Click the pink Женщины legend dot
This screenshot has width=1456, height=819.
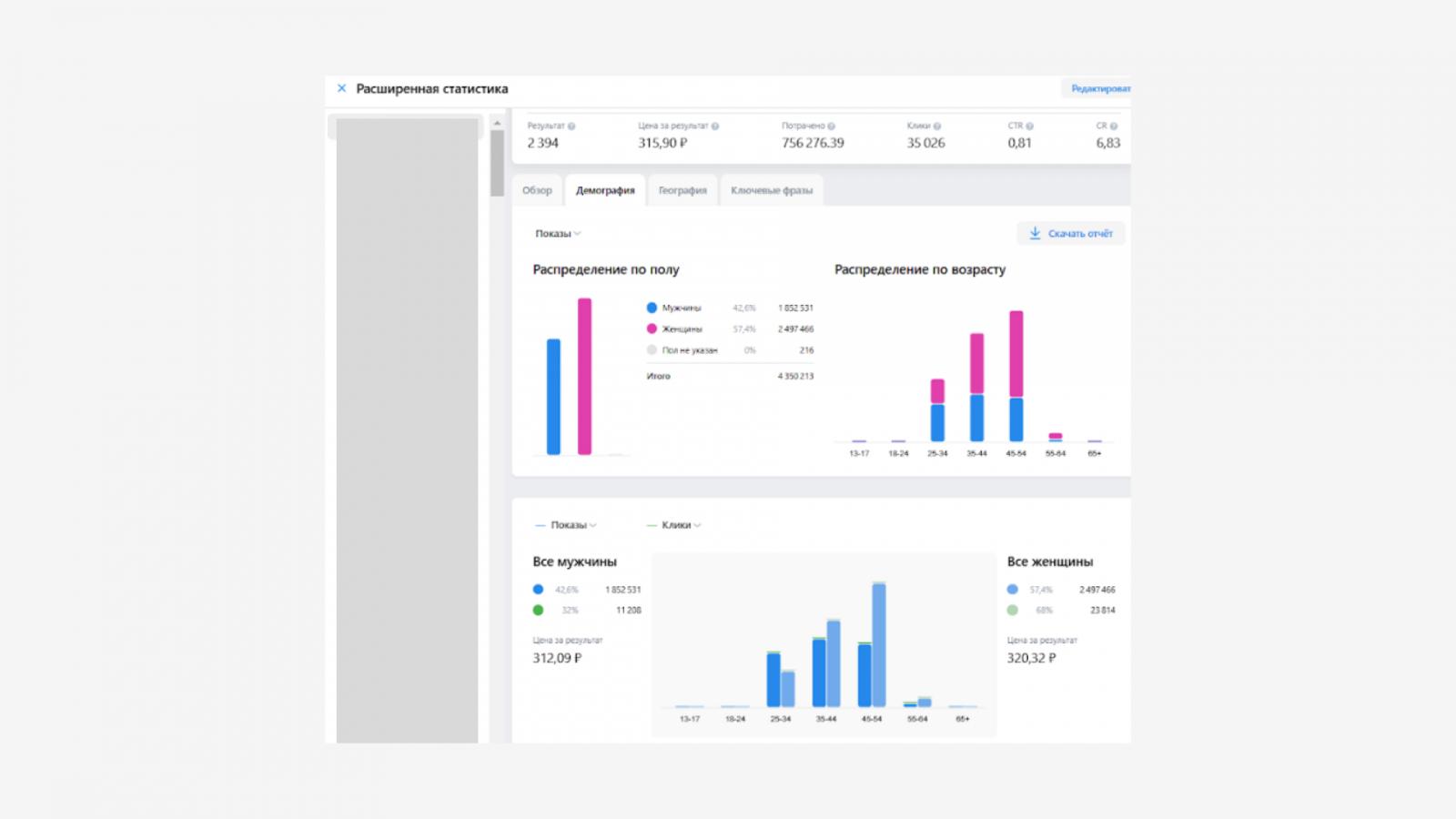652,329
